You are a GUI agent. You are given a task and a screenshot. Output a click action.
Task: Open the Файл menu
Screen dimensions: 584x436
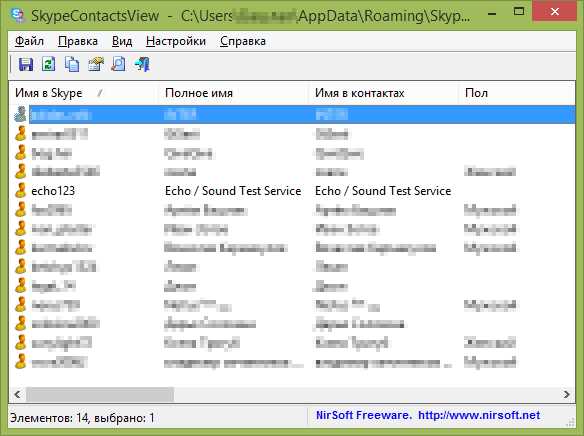(x=29, y=41)
